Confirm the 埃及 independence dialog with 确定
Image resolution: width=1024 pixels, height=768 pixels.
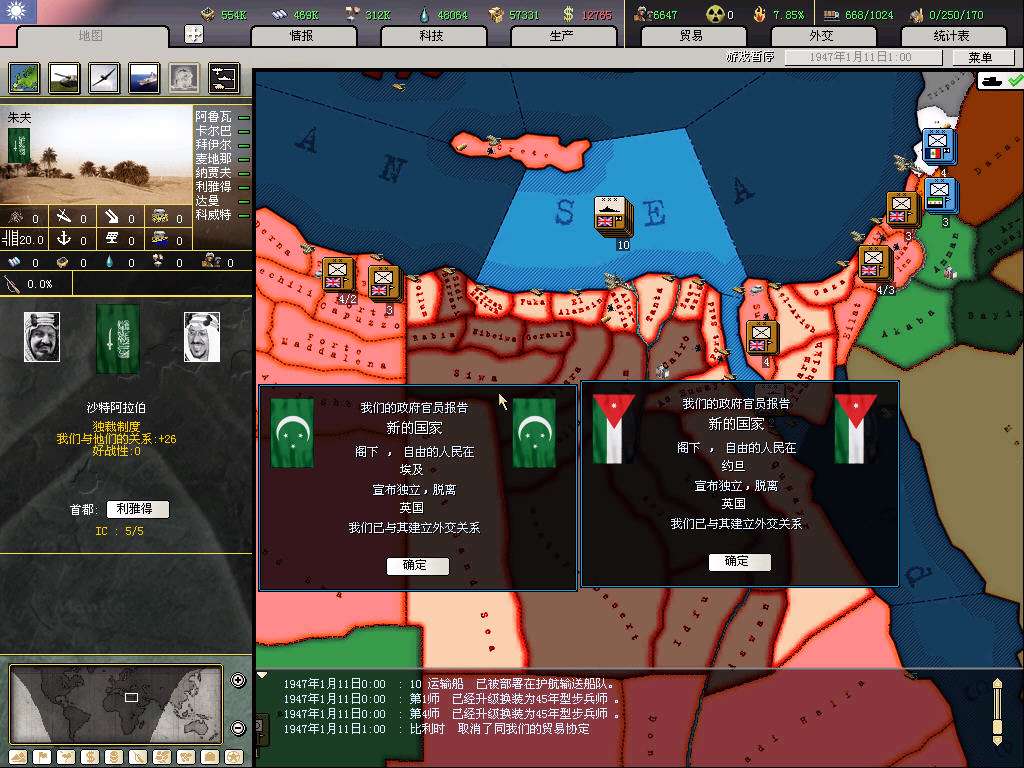417,566
